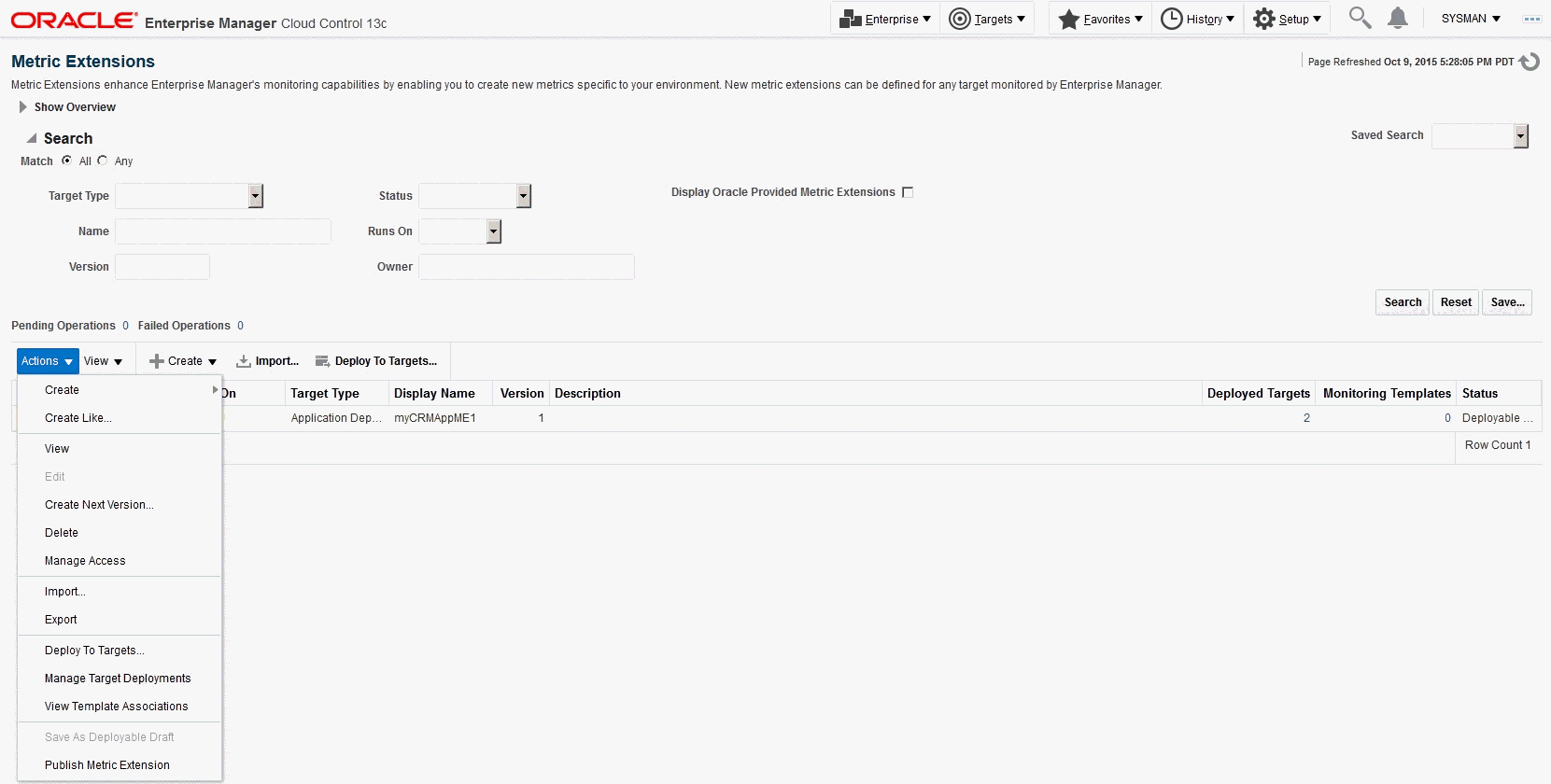Open the View dropdown in toolbar
Viewport: 1551px width, 784px height.
103,361
